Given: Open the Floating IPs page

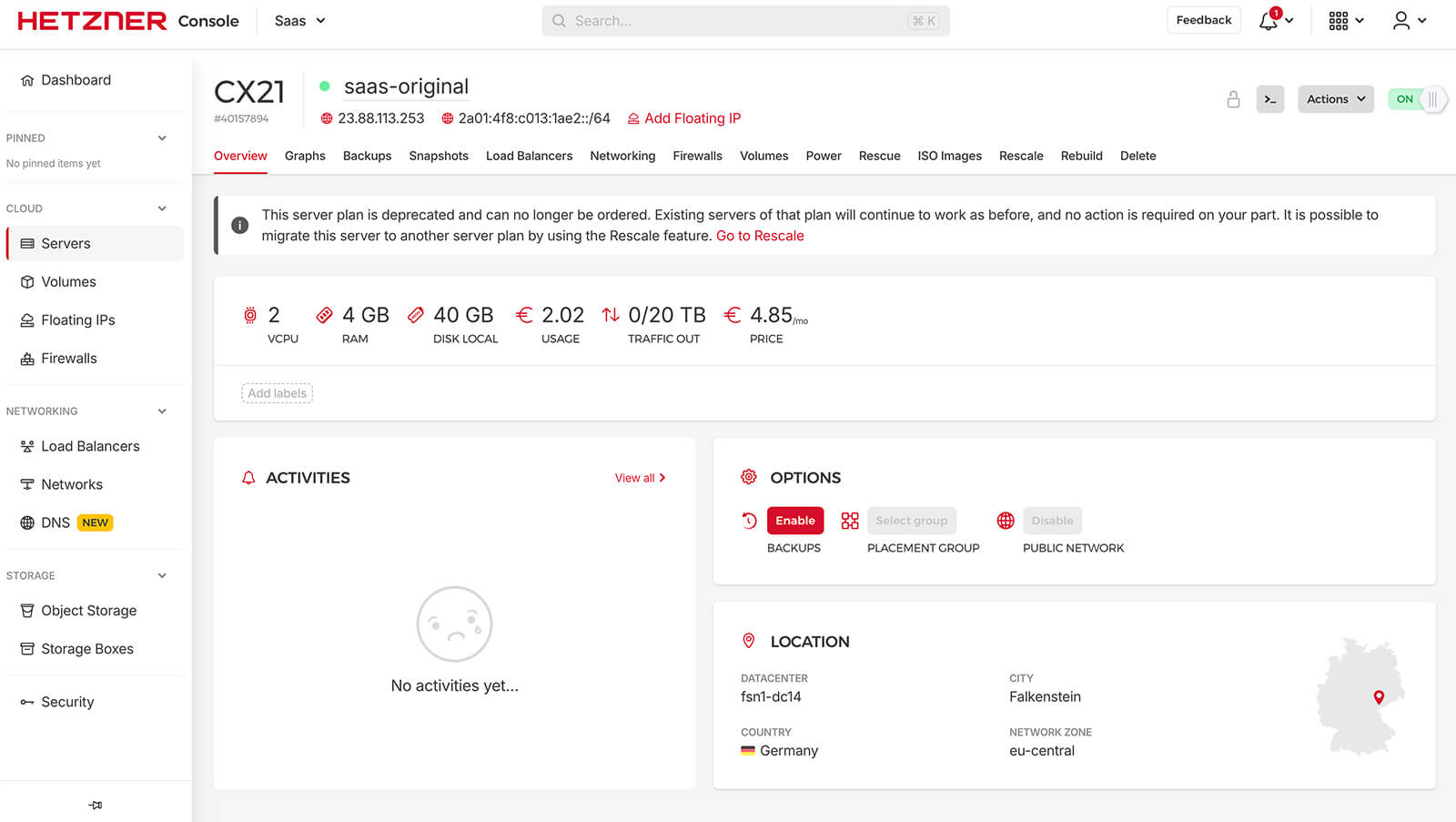Looking at the screenshot, I should point(78,320).
